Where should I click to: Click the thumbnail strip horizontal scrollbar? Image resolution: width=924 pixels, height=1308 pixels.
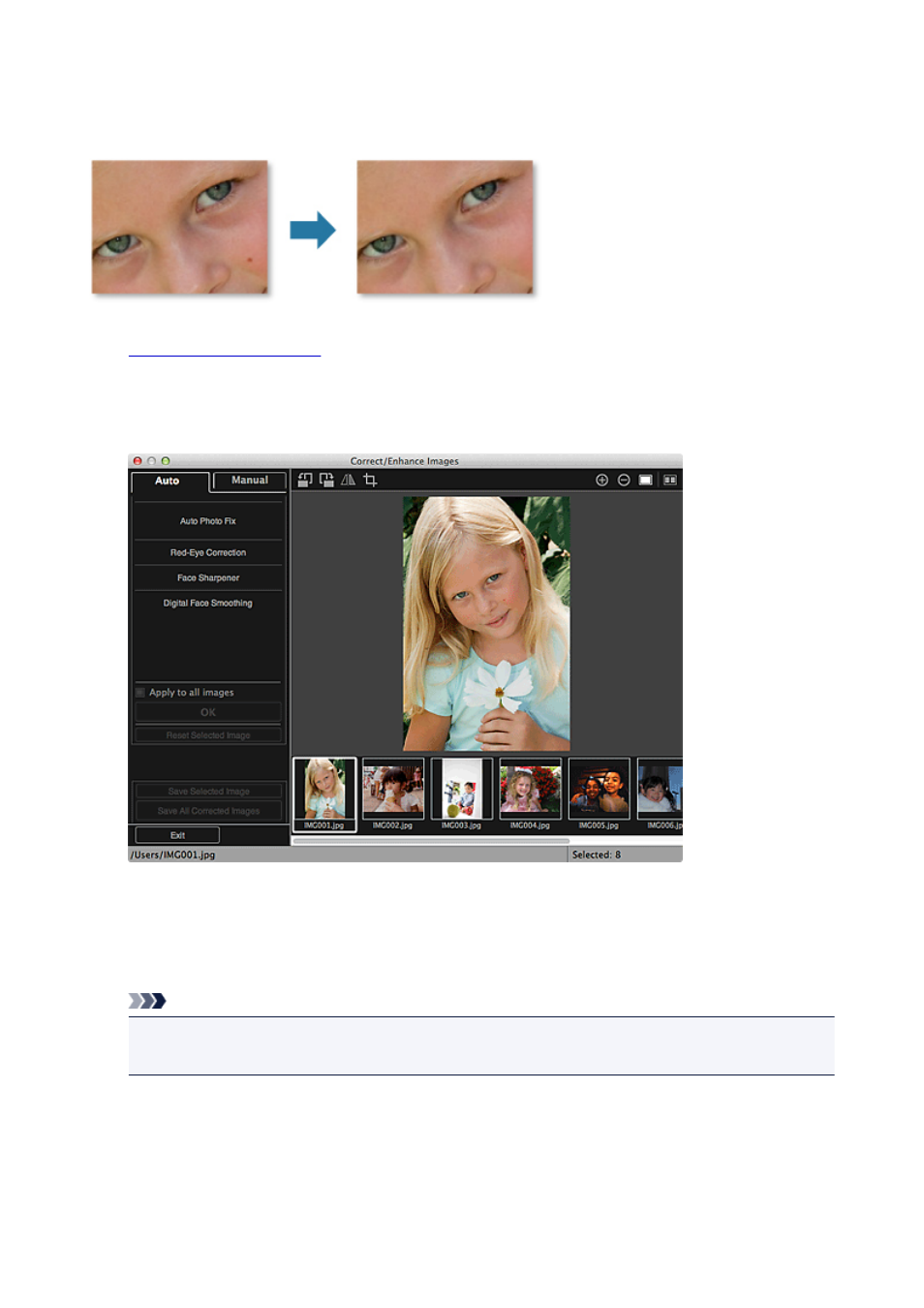point(431,841)
